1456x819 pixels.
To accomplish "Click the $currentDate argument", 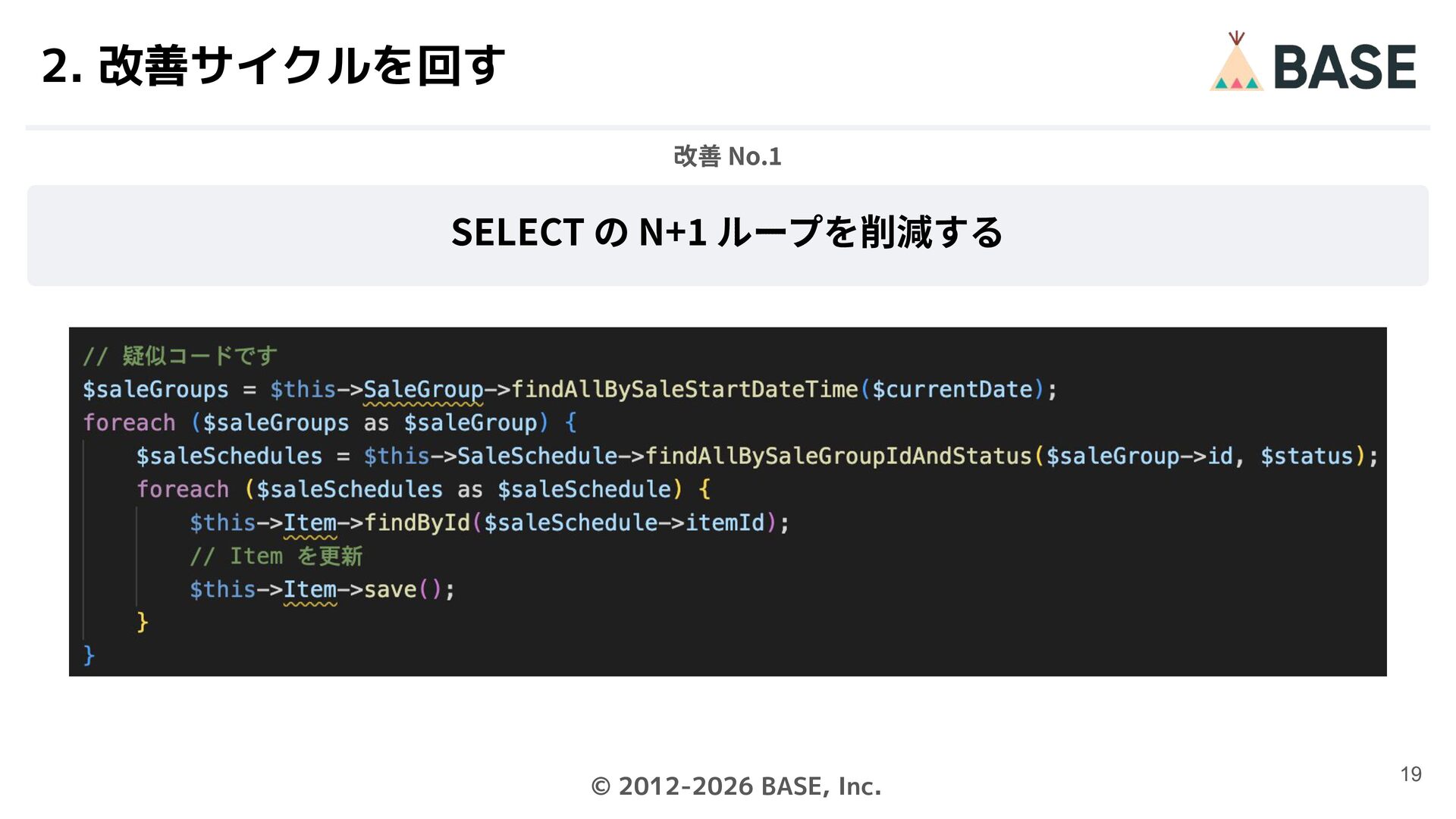I will click(952, 390).
